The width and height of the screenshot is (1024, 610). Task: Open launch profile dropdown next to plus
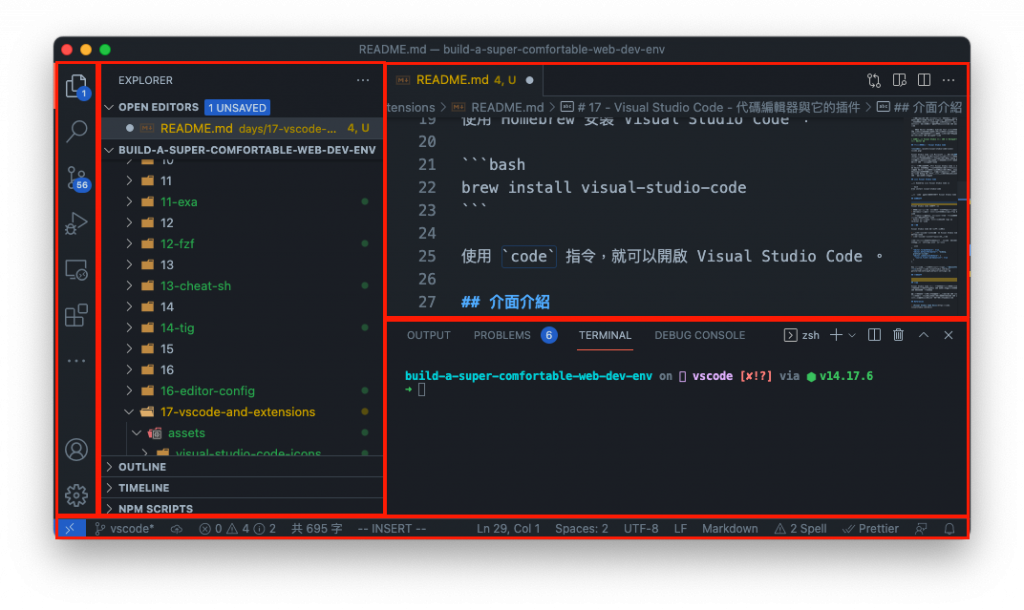click(852, 335)
